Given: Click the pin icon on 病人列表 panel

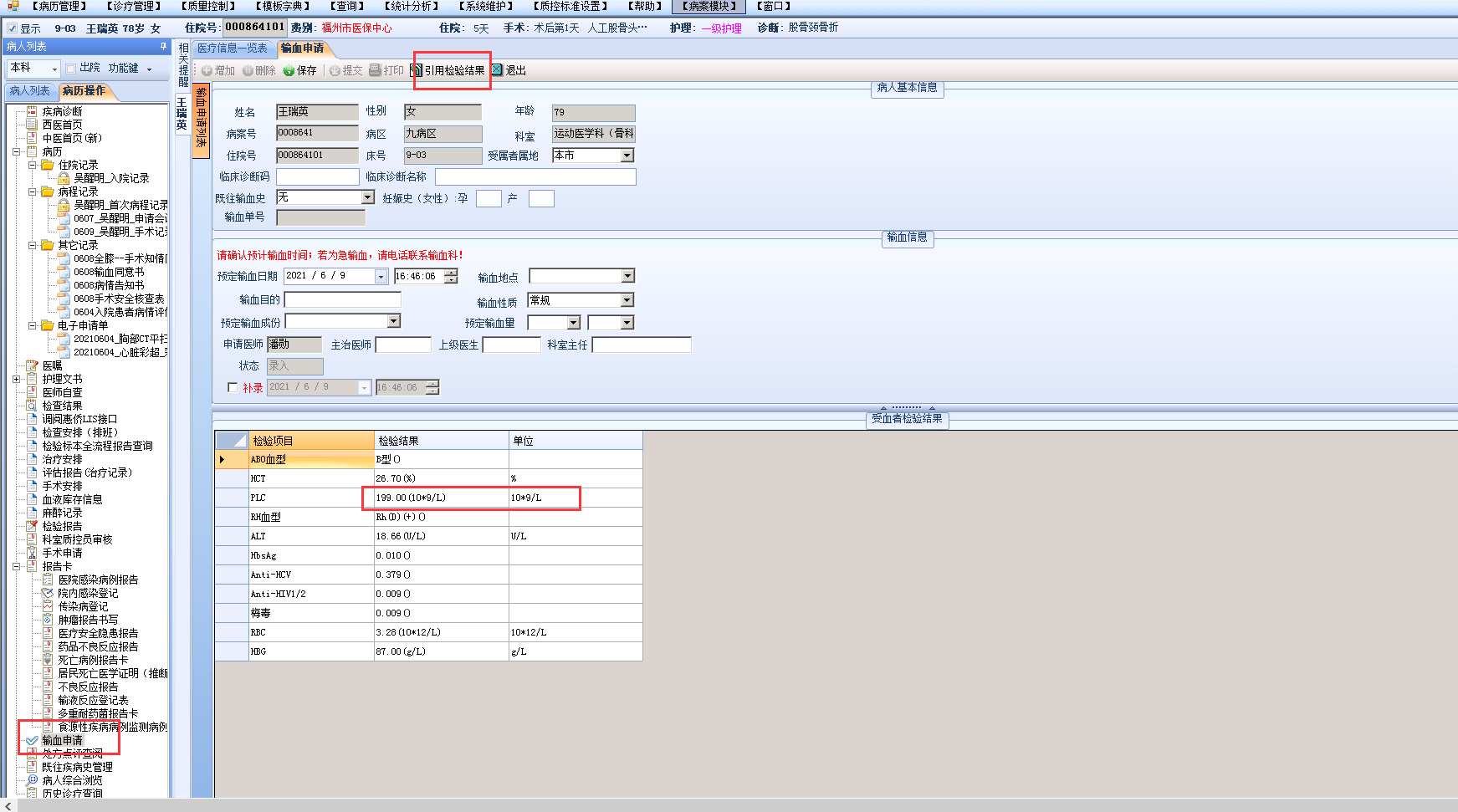Looking at the screenshot, I should click(x=163, y=46).
